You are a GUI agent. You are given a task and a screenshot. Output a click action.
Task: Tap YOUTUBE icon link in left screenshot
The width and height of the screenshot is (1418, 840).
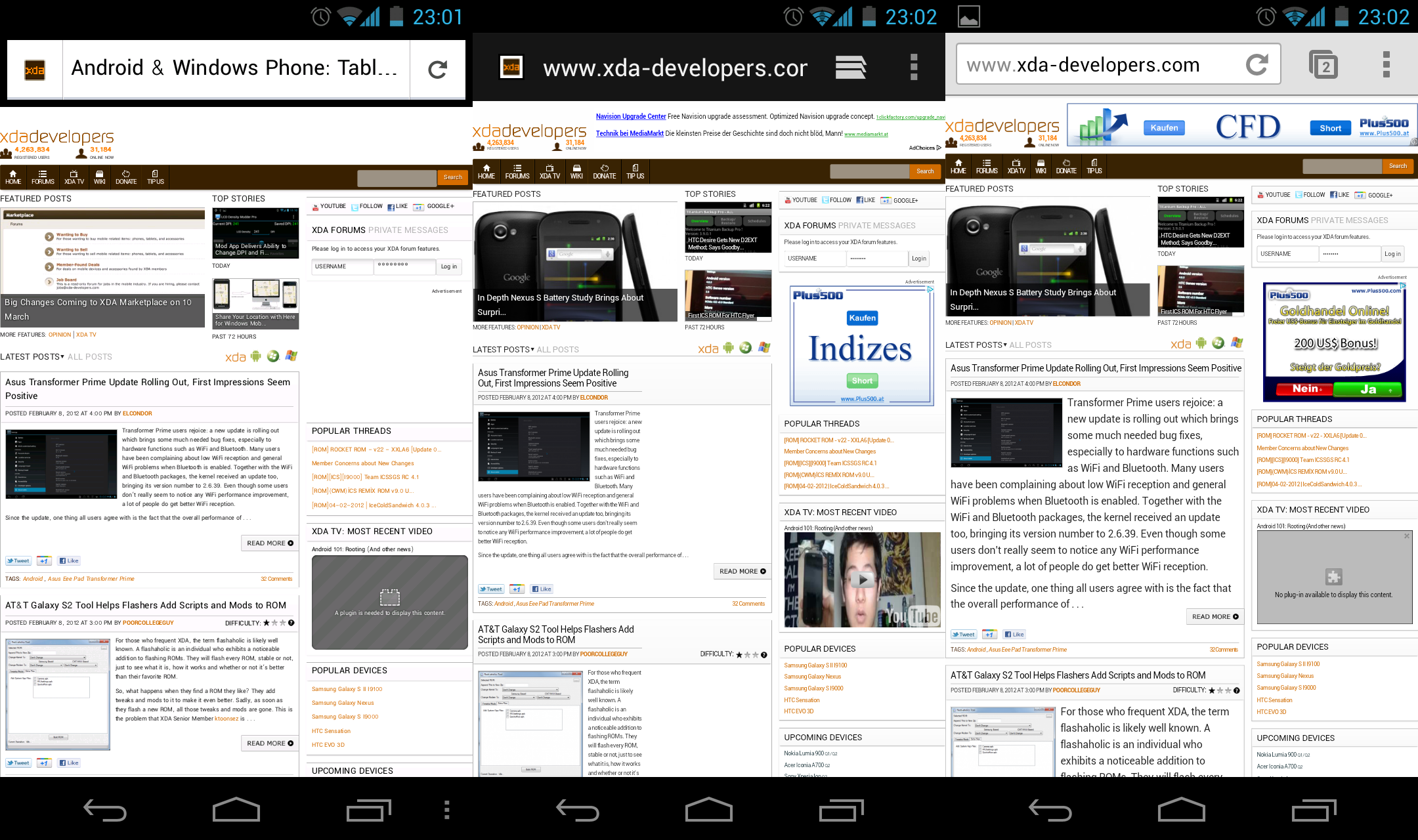coord(329,206)
